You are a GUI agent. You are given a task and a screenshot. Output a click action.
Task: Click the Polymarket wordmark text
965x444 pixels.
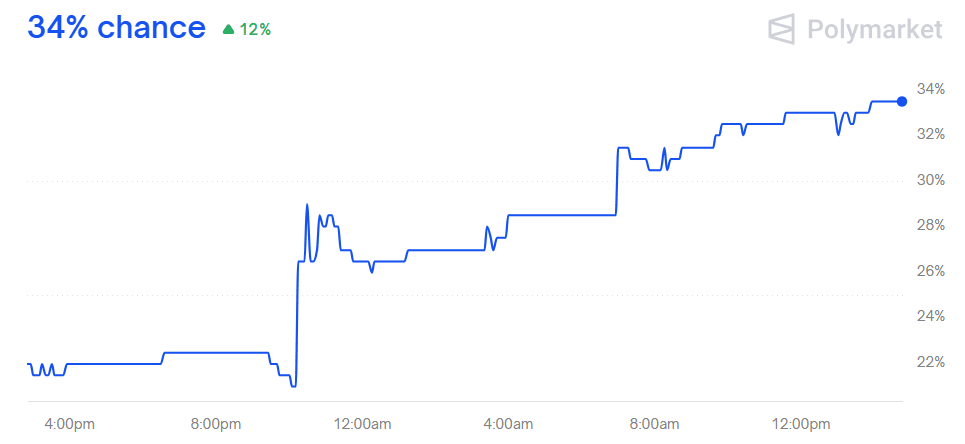click(874, 30)
